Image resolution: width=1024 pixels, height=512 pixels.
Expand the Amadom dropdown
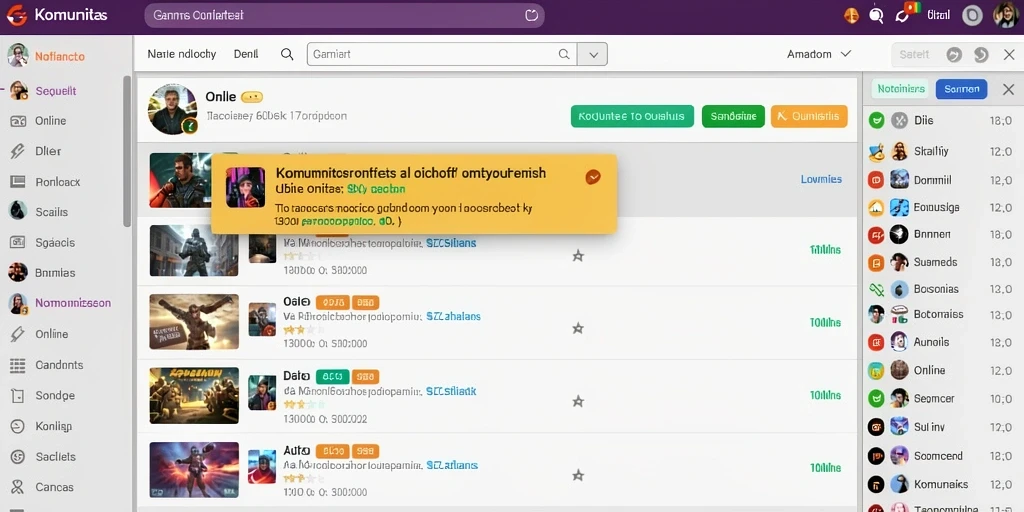pos(819,54)
